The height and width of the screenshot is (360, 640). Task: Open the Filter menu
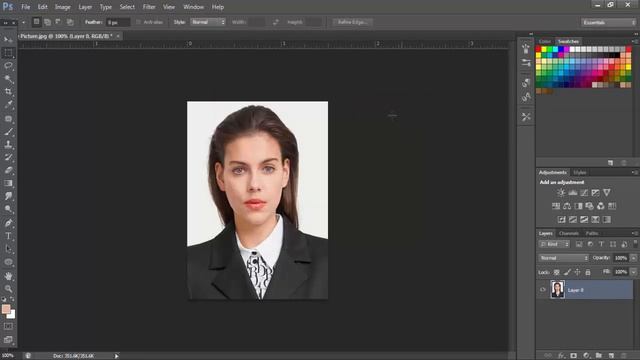point(149,7)
